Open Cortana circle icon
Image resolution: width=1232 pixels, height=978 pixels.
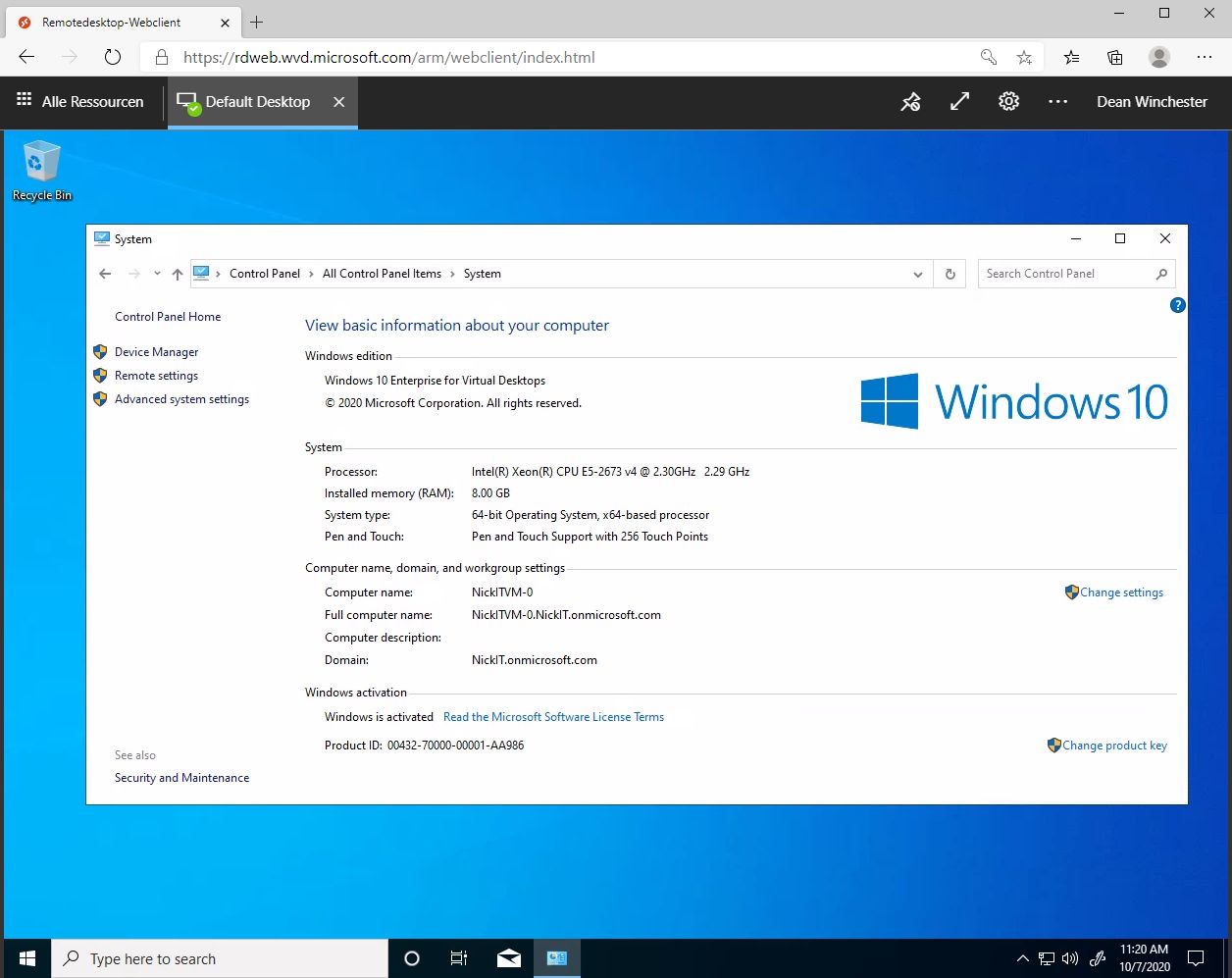[412, 958]
